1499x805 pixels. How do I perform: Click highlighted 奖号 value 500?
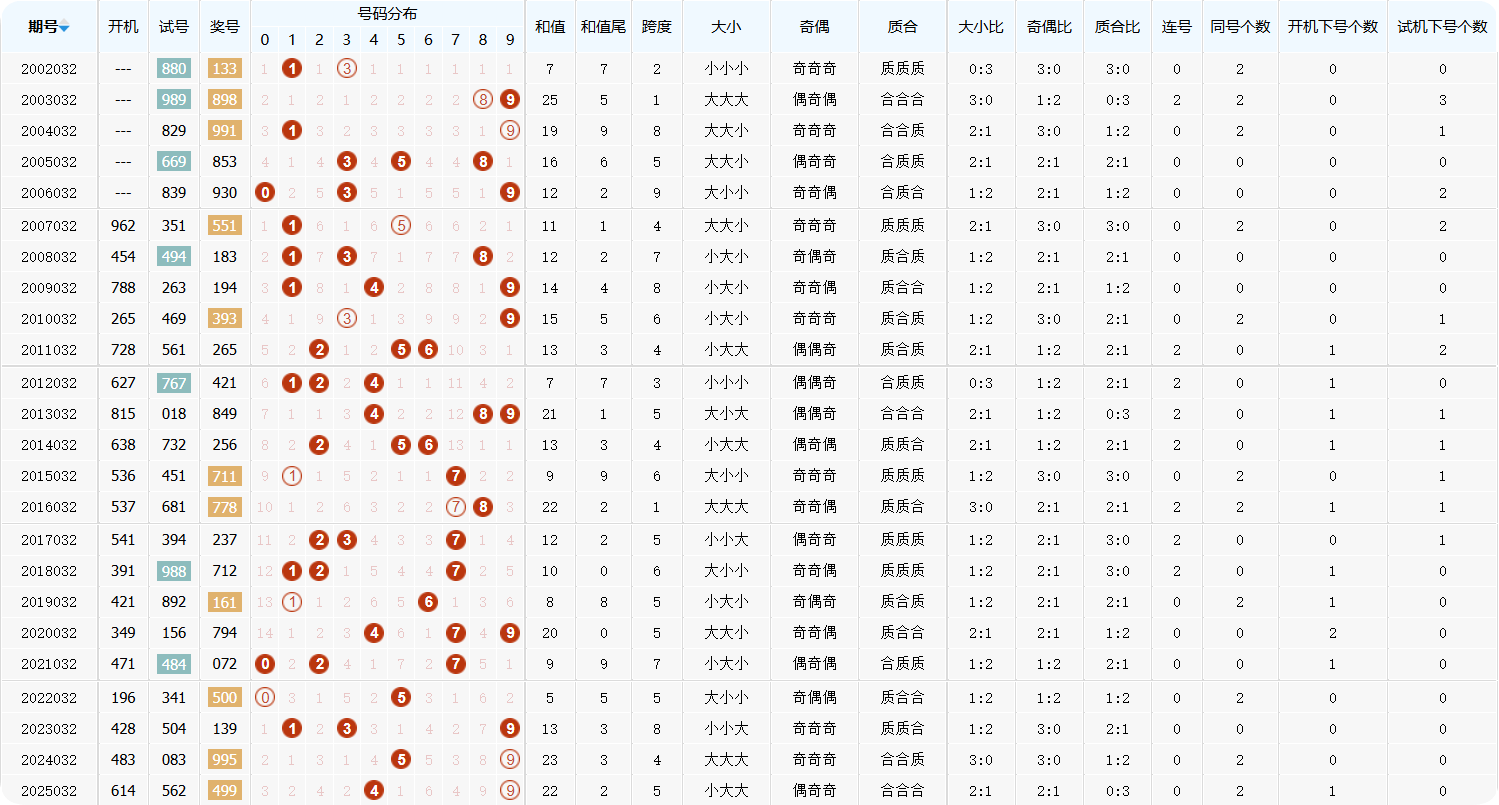[225, 698]
